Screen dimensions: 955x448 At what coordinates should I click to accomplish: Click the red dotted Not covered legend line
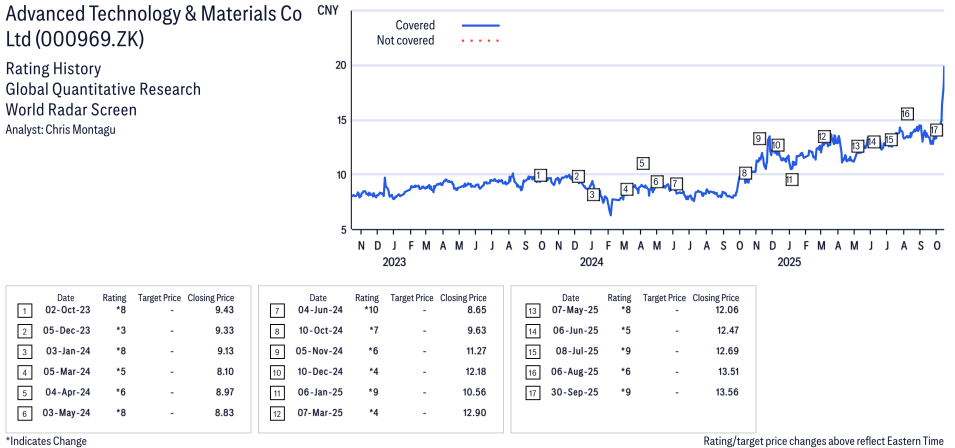click(481, 41)
